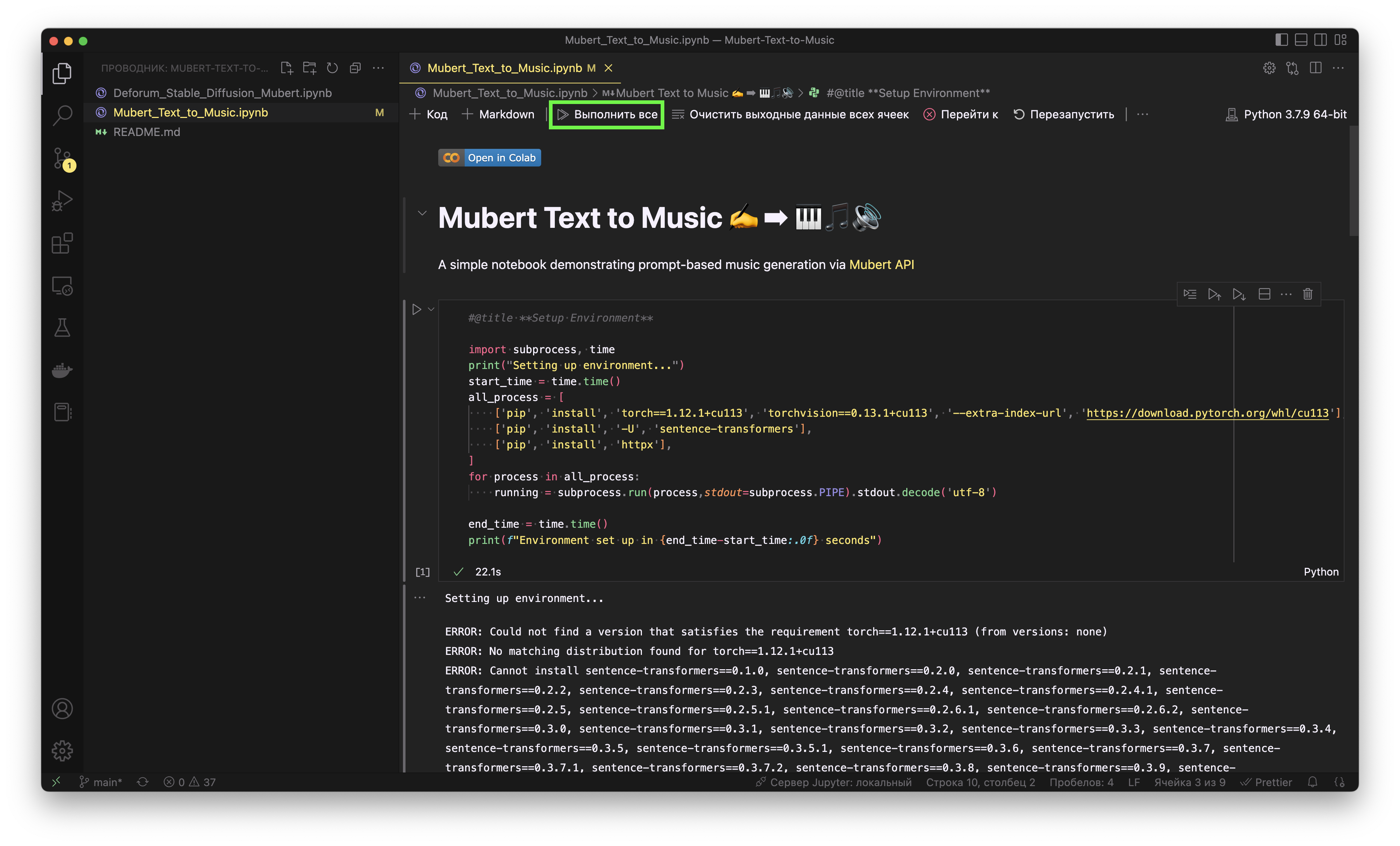This screenshot has width=1400, height=846.
Task: Click New File icon in explorer header
Action: pos(287,68)
